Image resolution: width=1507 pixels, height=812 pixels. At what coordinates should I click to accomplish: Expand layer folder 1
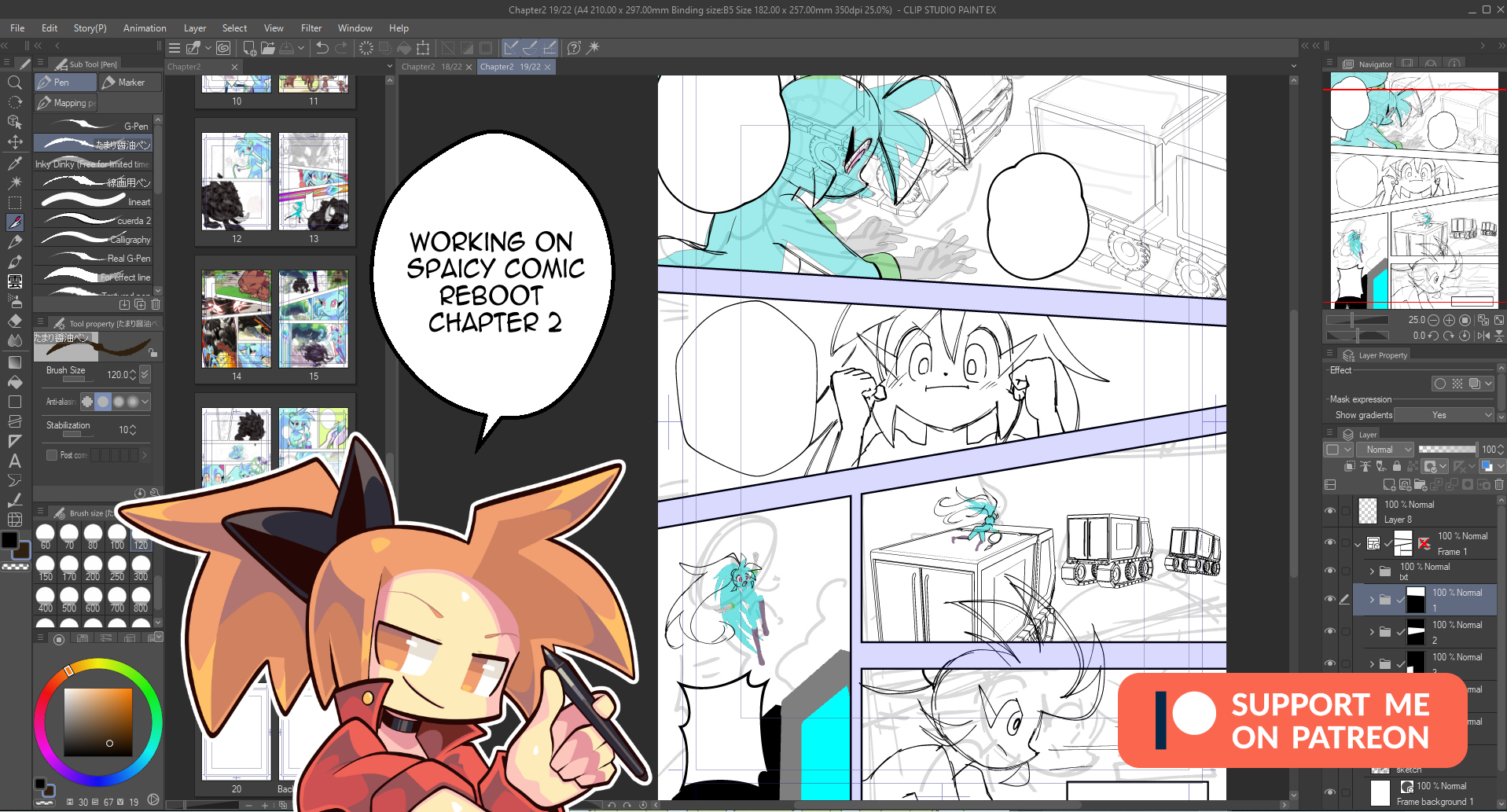coord(1373,600)
